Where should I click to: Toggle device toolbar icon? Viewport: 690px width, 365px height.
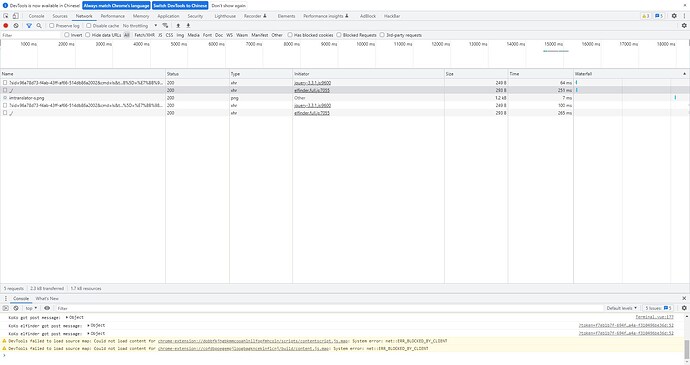click(x=15, y=16)
